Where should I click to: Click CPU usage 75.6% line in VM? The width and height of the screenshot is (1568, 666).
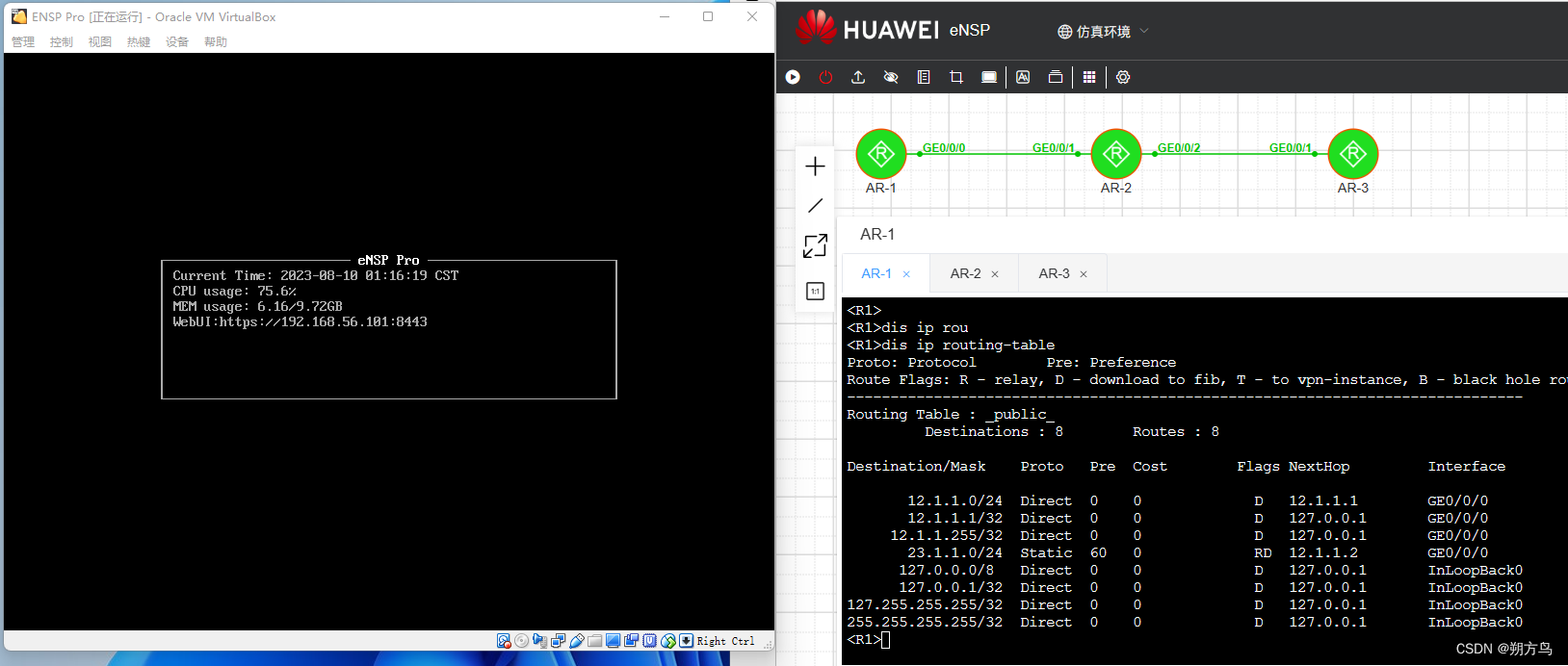234,291
